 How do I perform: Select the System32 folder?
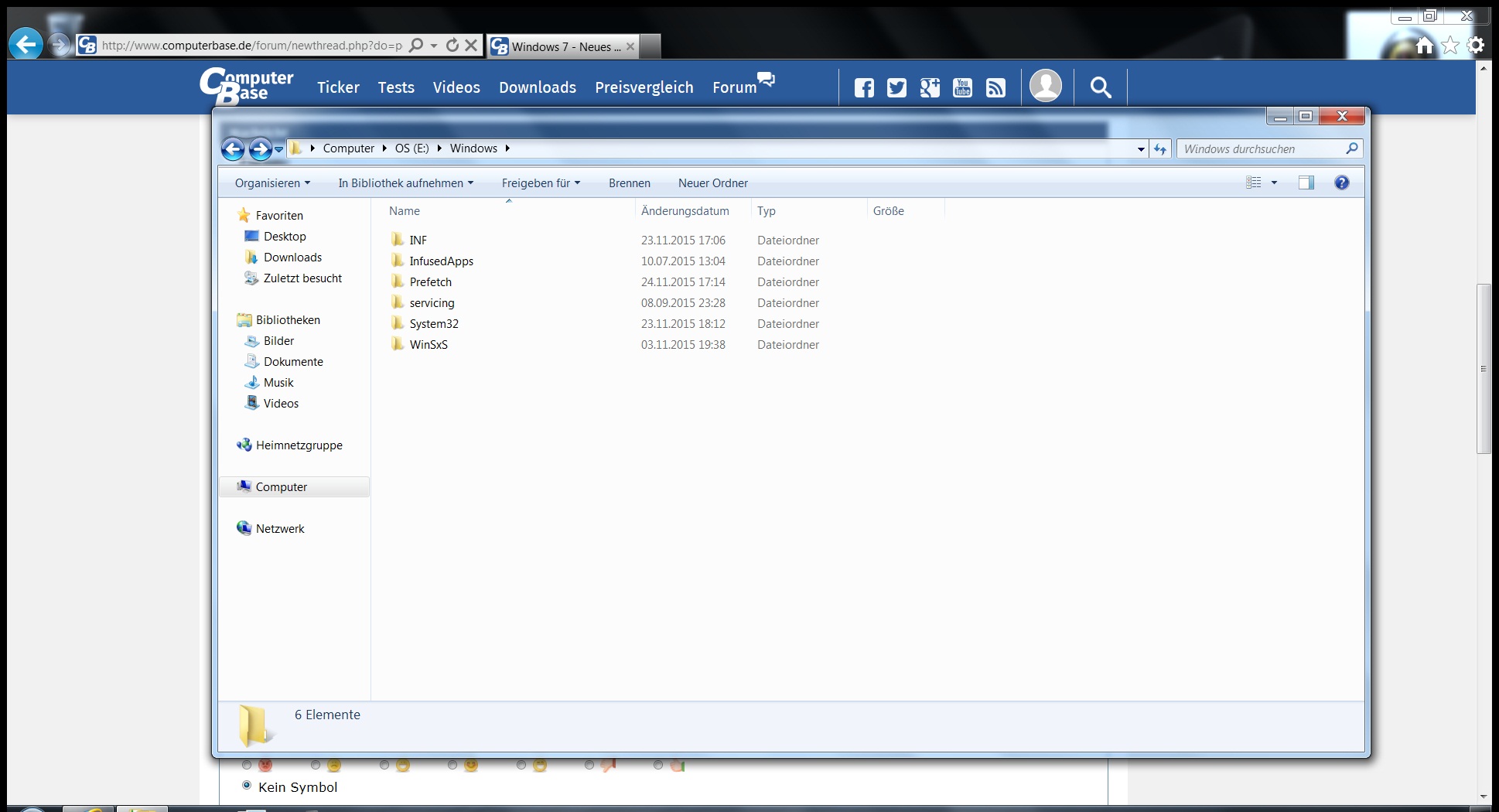pos(434,324)
